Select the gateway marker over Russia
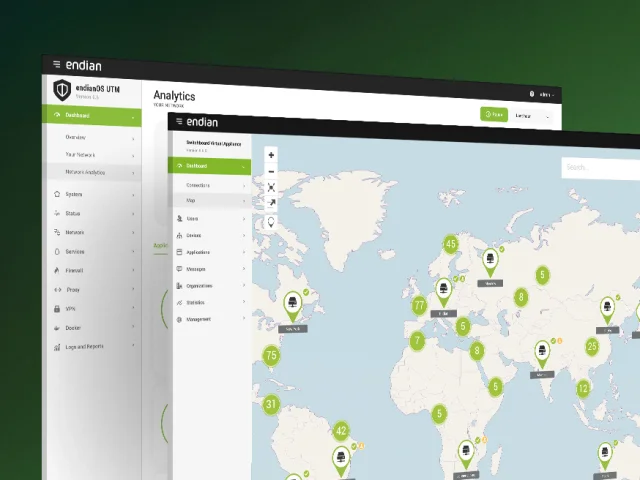The width and height of the screenshot is (640, 480). [490, 261]
